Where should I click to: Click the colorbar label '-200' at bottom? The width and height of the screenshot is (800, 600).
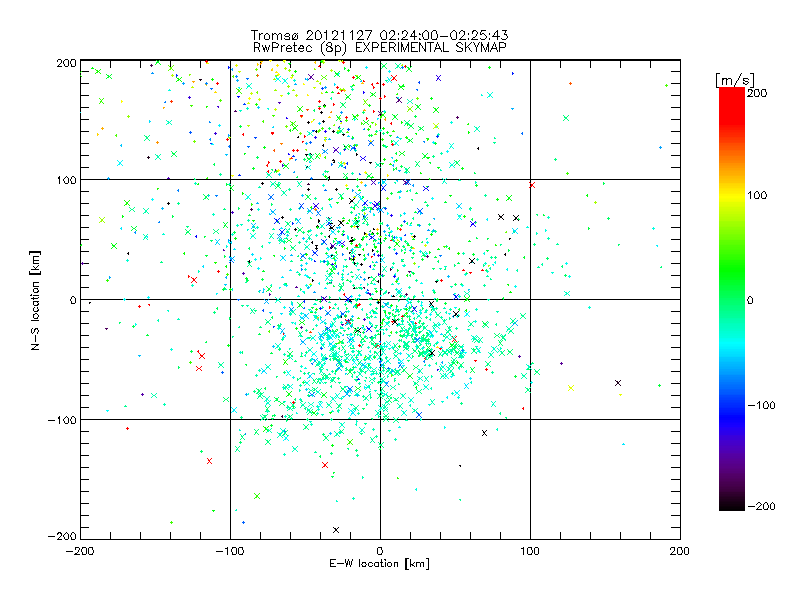click(761, 506)
